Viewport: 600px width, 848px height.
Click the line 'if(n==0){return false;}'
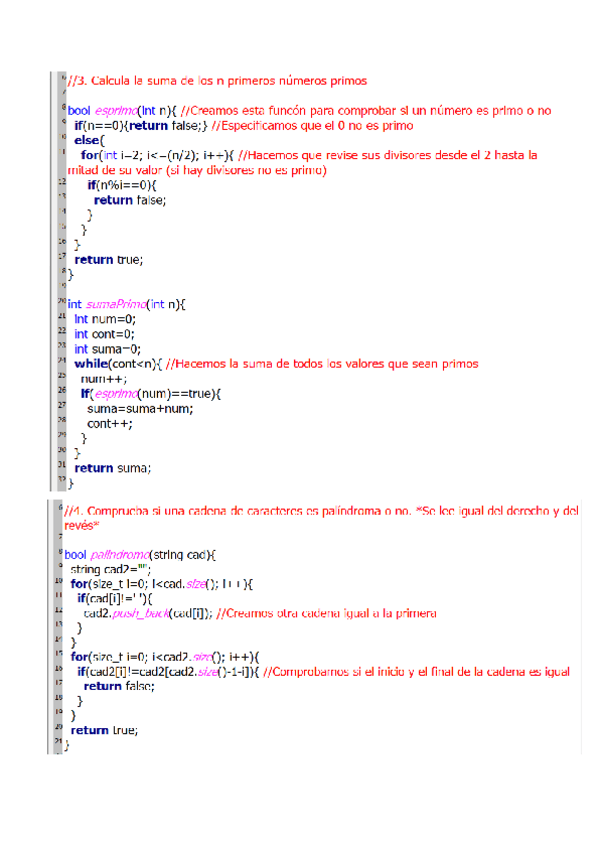141,126
